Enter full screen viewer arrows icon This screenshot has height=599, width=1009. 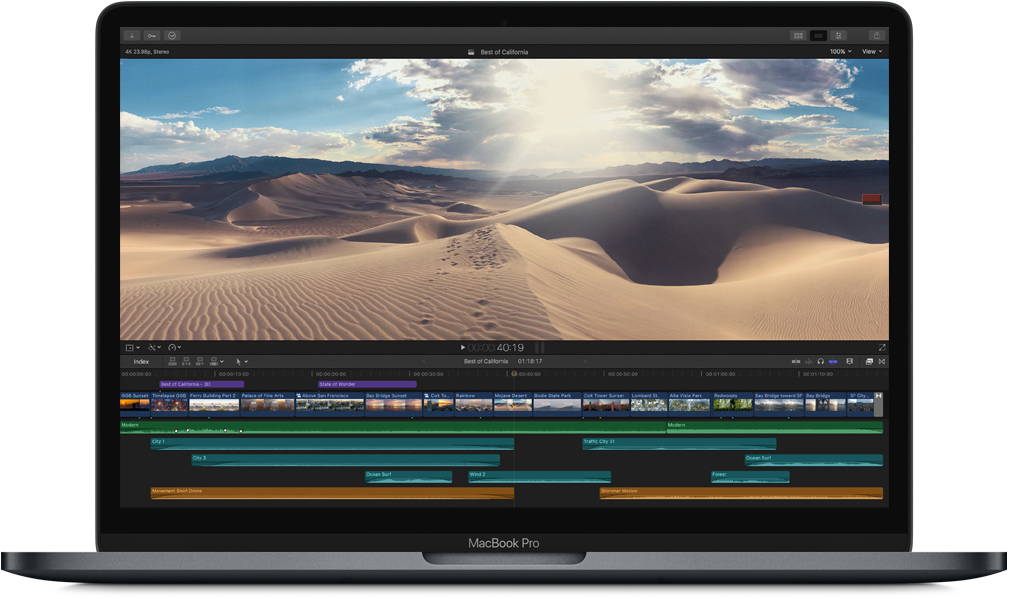click(x=881, y=348)
